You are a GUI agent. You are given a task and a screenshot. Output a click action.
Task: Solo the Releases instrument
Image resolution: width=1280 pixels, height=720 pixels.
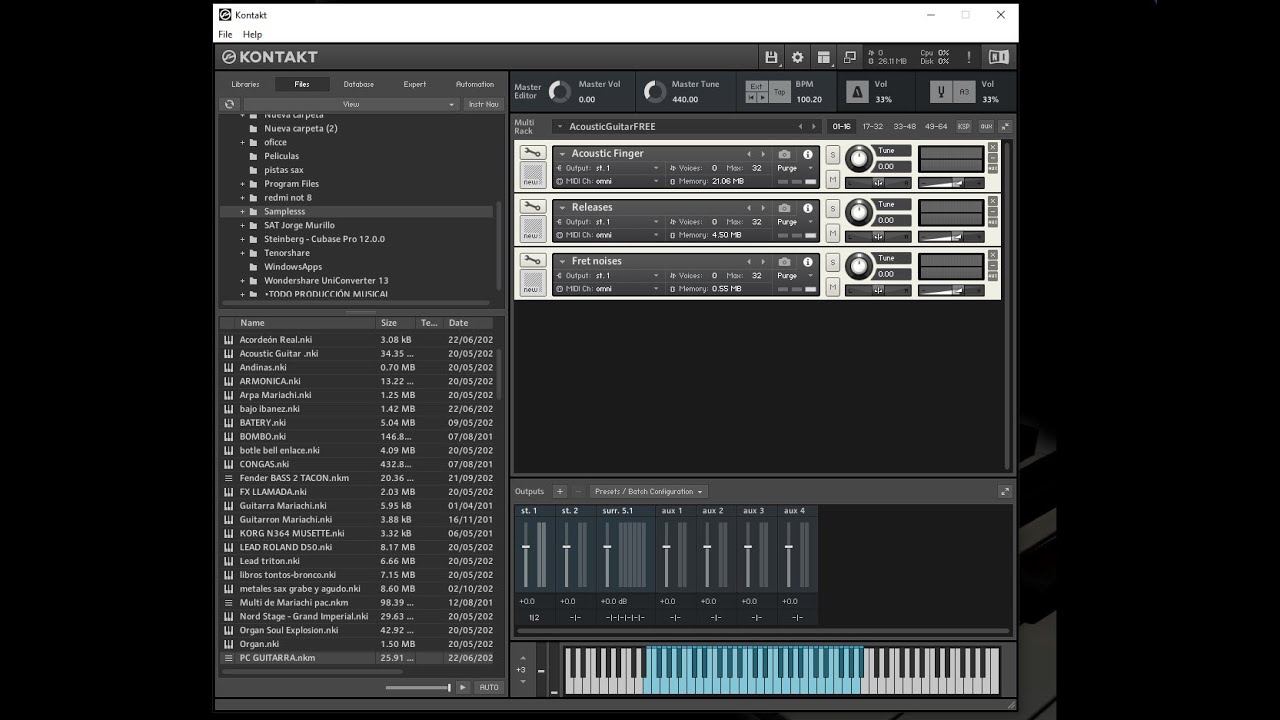click(x=833, y=210)
